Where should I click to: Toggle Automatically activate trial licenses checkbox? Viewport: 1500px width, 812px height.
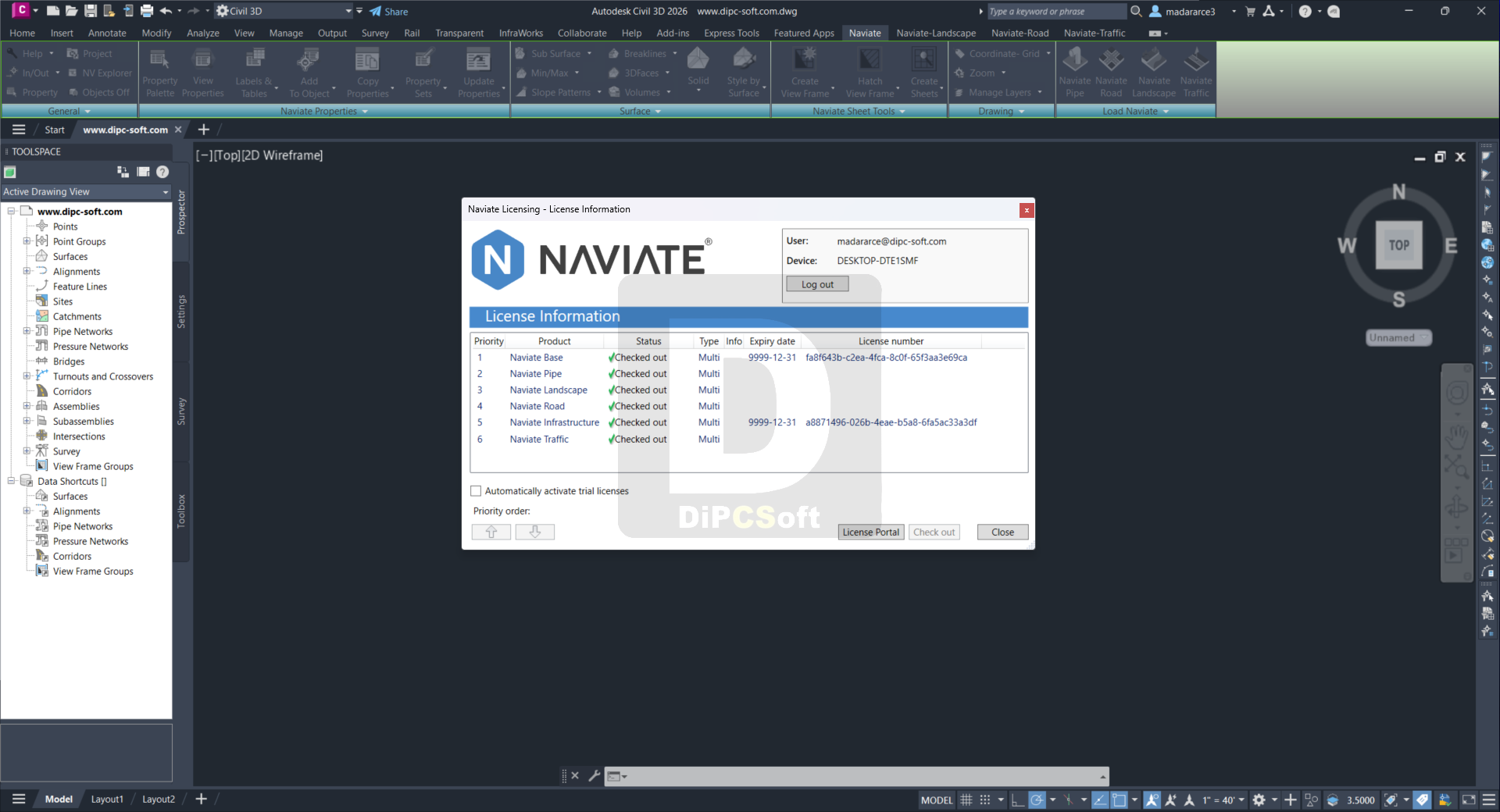point(476,491)
